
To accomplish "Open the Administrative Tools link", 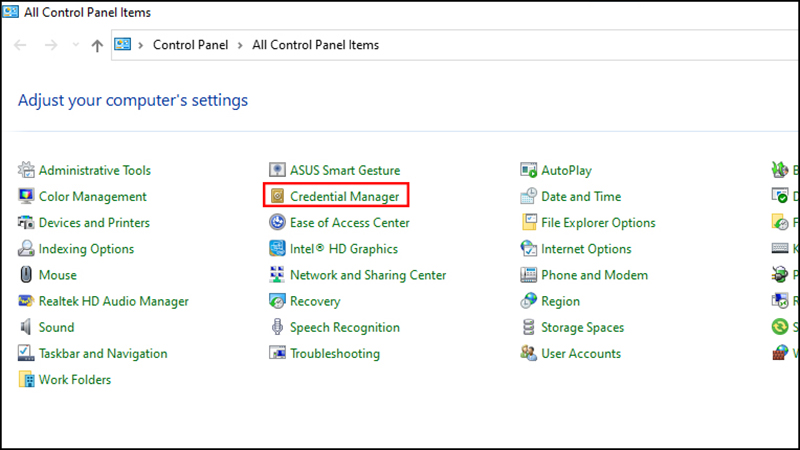I will pyautogui.click(x=95, y=170).
